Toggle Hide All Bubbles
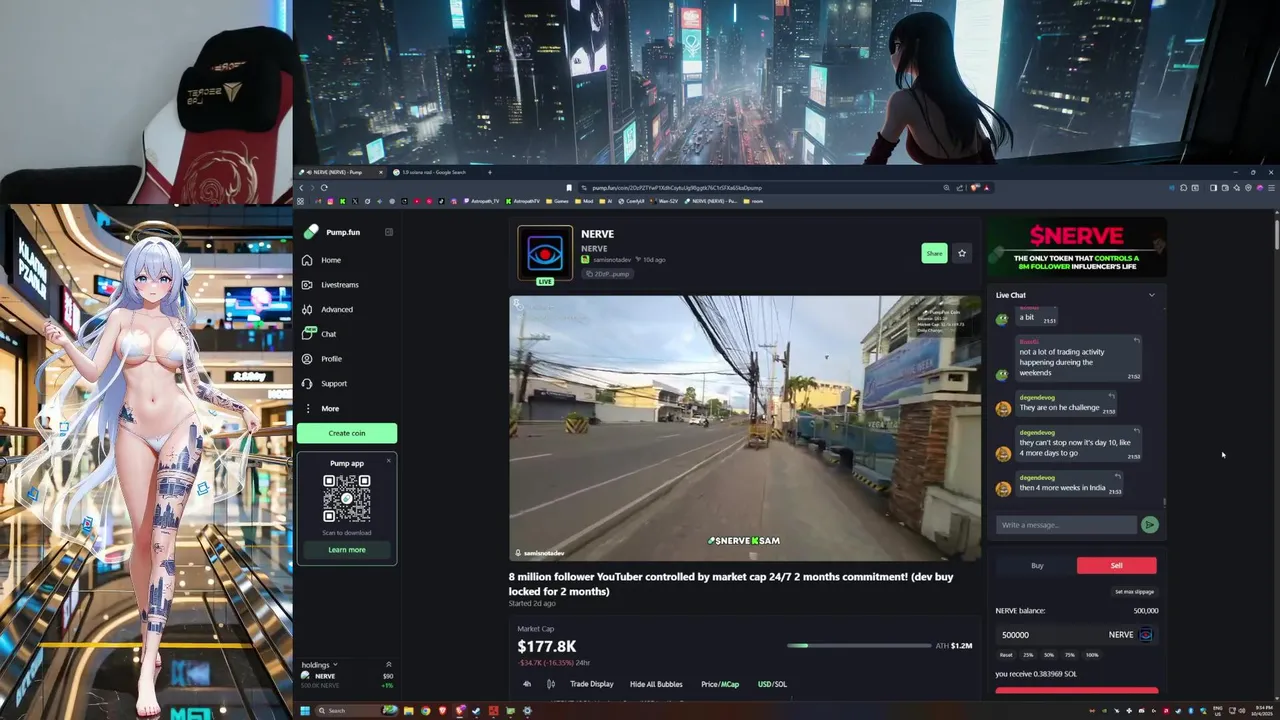 pos(656,684)
